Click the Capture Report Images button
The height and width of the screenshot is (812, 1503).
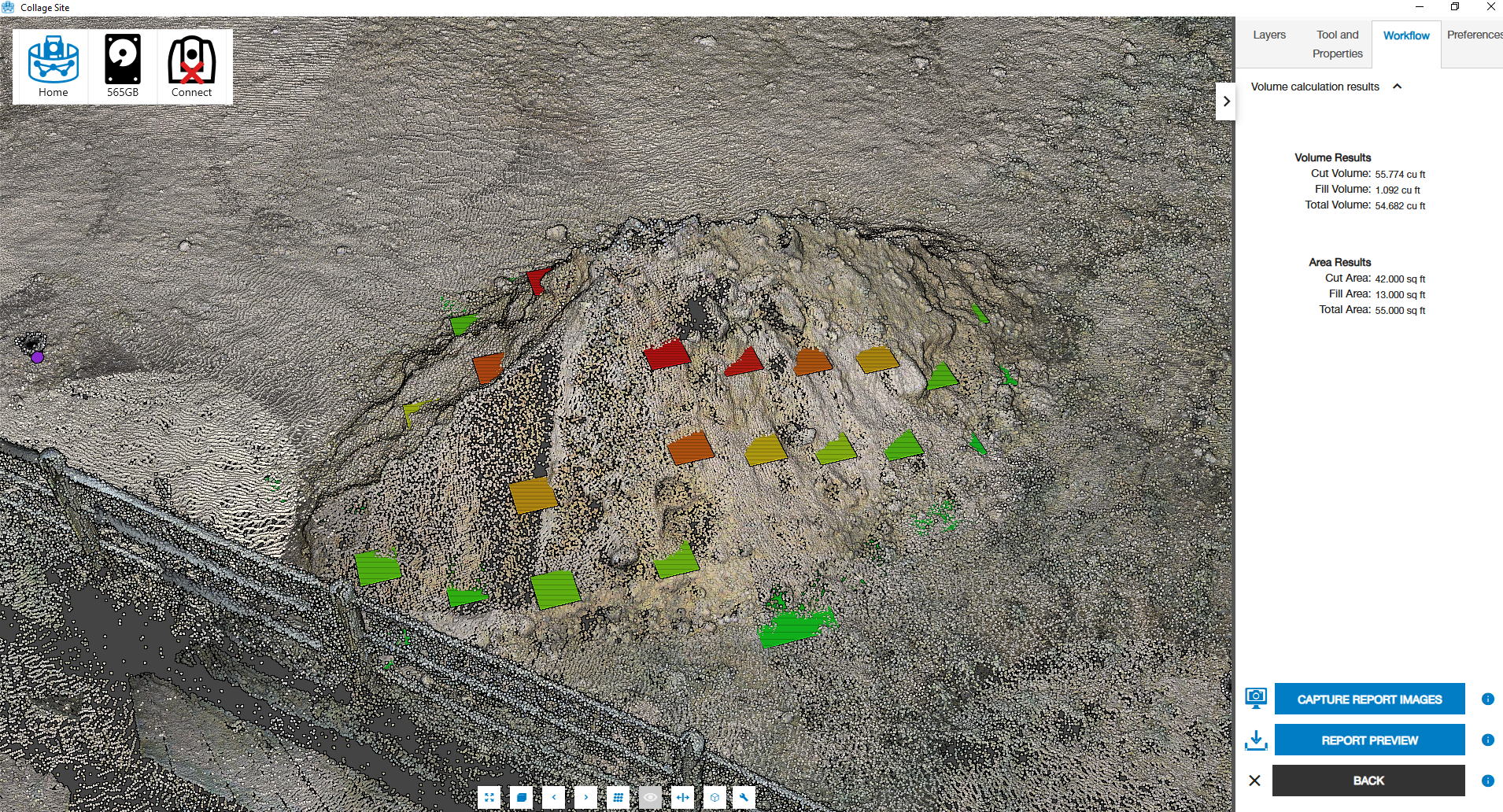(1369, 699)
